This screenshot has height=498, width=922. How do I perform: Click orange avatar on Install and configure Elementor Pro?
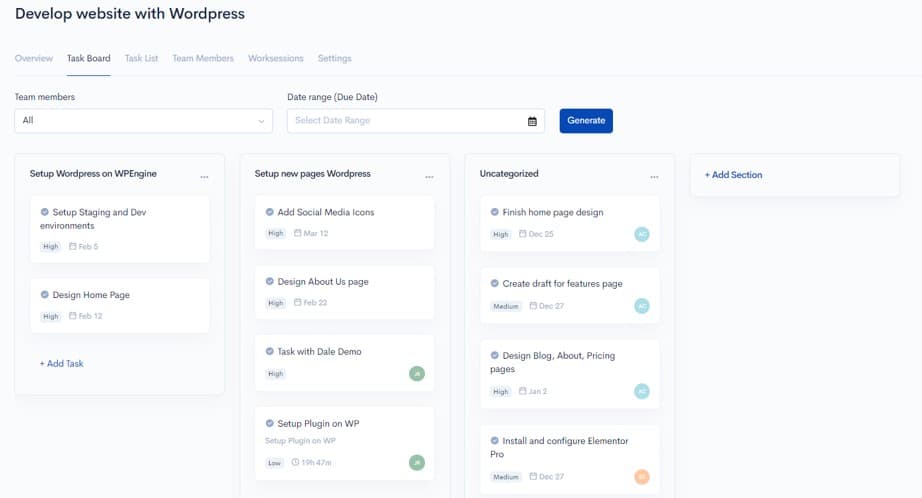(x=642, y=476)
